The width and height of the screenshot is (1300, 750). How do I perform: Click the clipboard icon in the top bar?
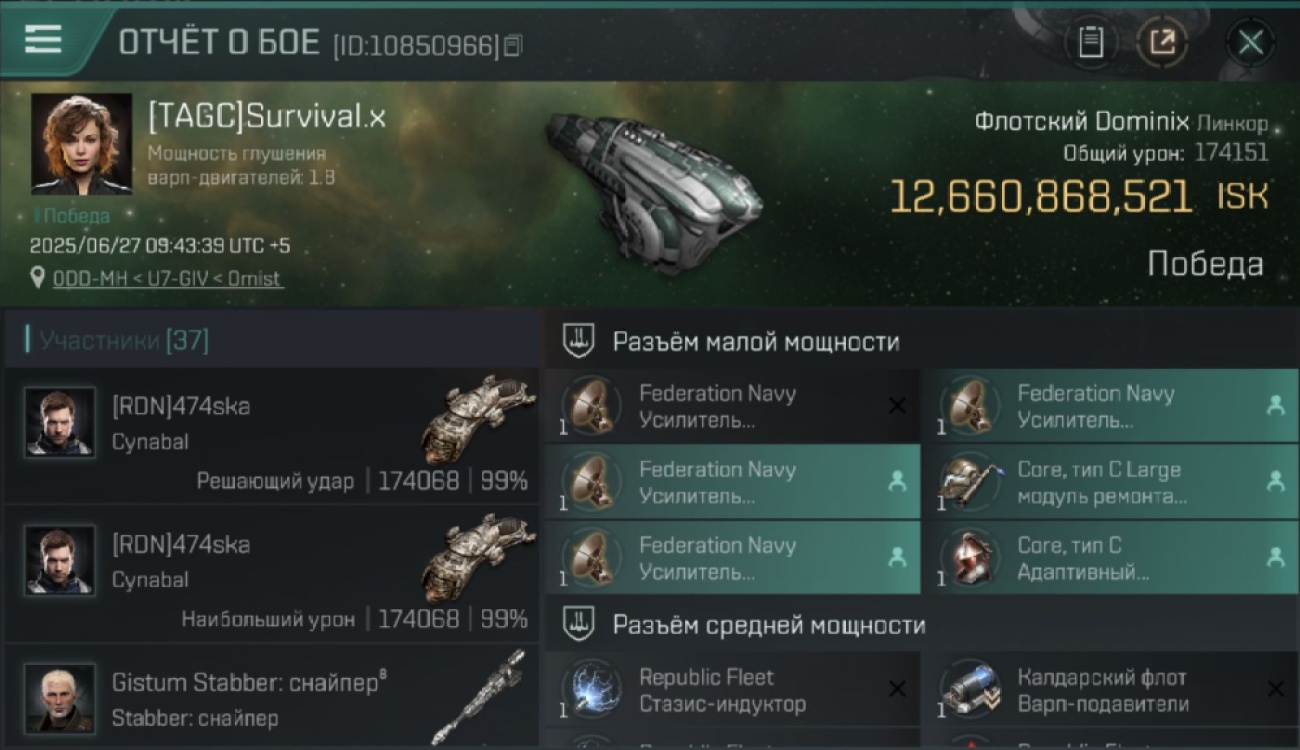pos(1091,43)
